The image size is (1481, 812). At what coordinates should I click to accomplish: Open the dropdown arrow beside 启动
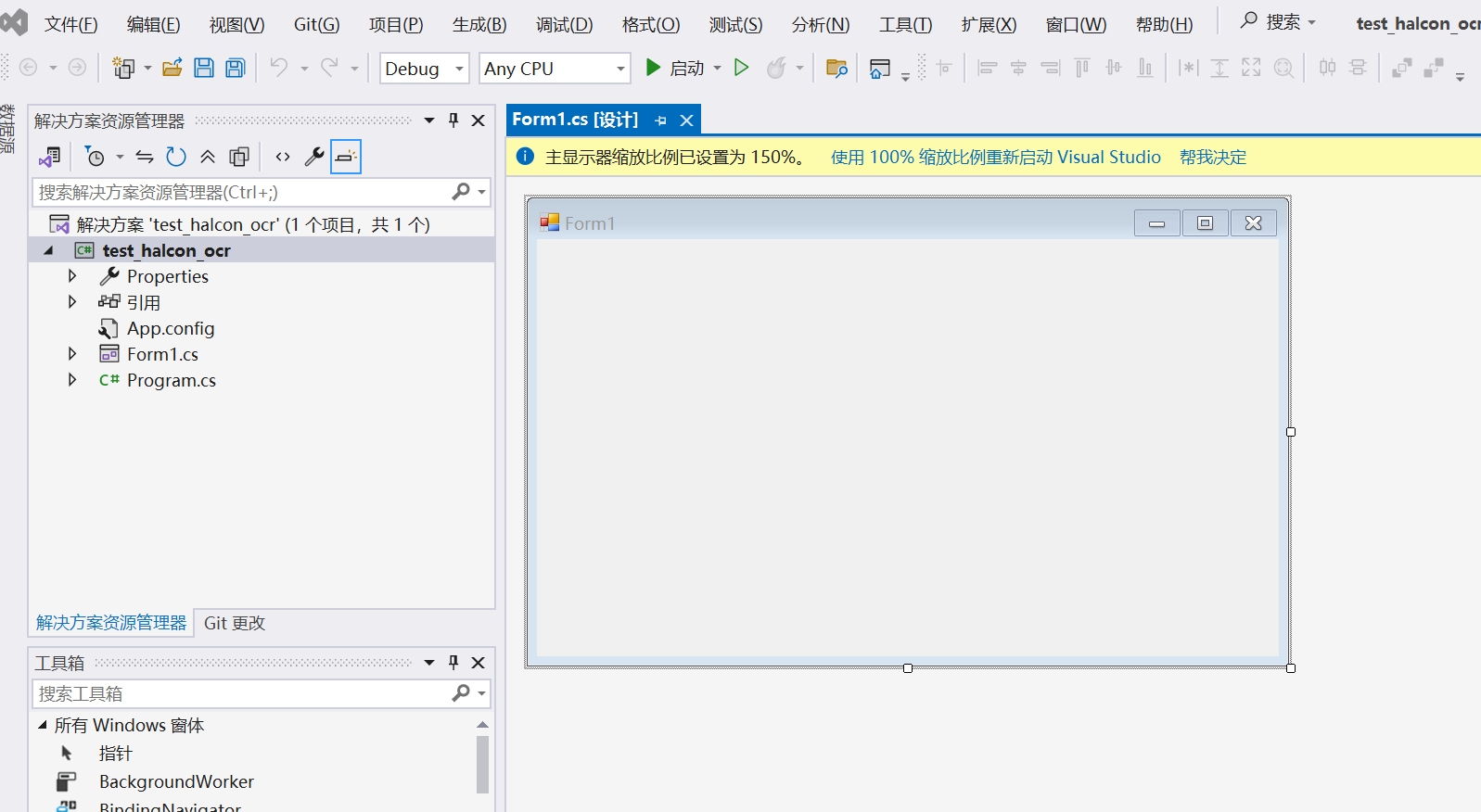pyautogui.click(x=717, y=68)
